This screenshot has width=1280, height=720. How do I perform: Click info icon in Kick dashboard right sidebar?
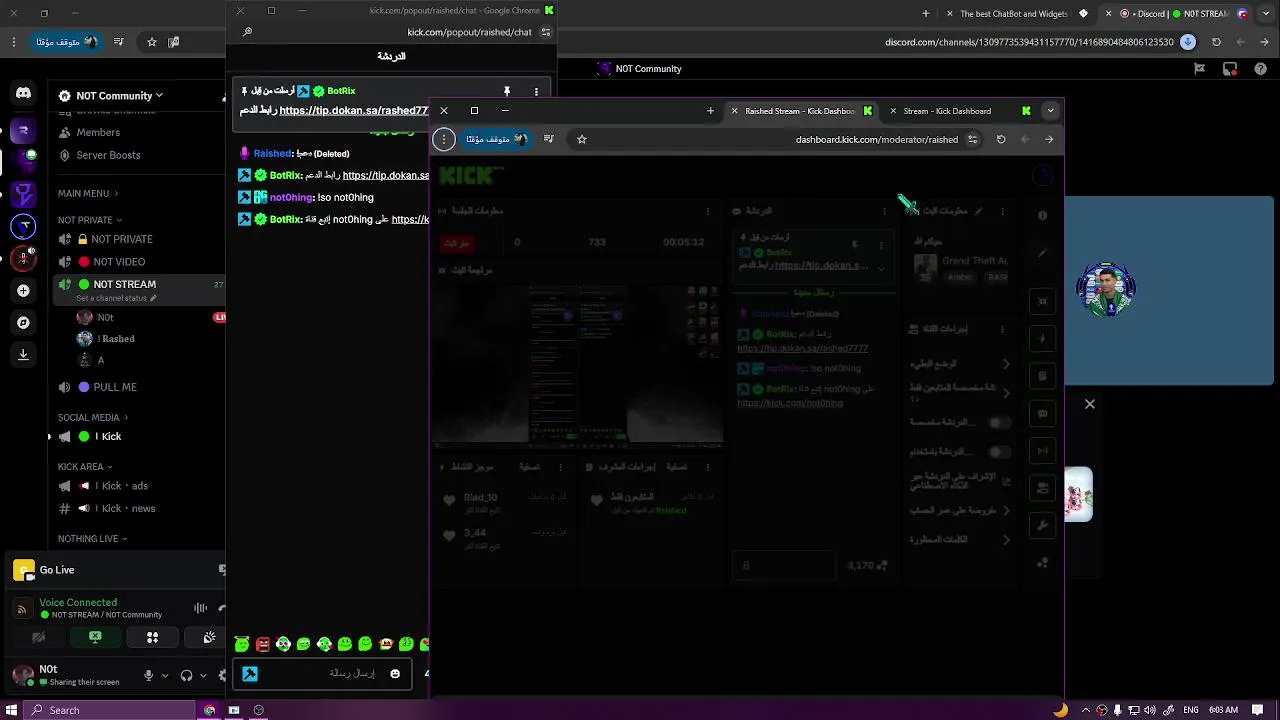[1042, 215]
